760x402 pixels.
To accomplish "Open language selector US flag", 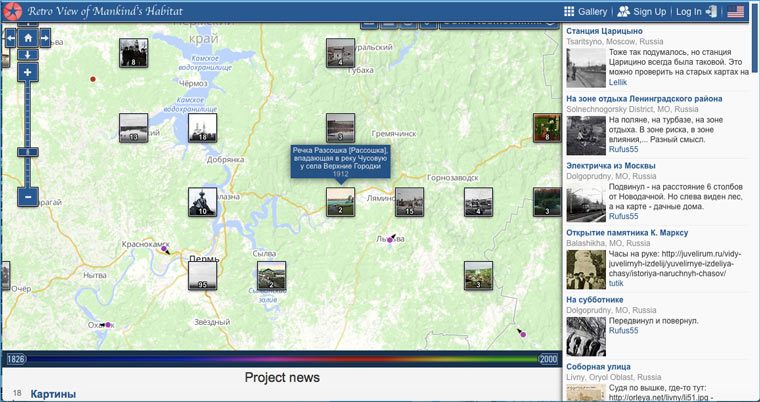I will tap(736, 11).
